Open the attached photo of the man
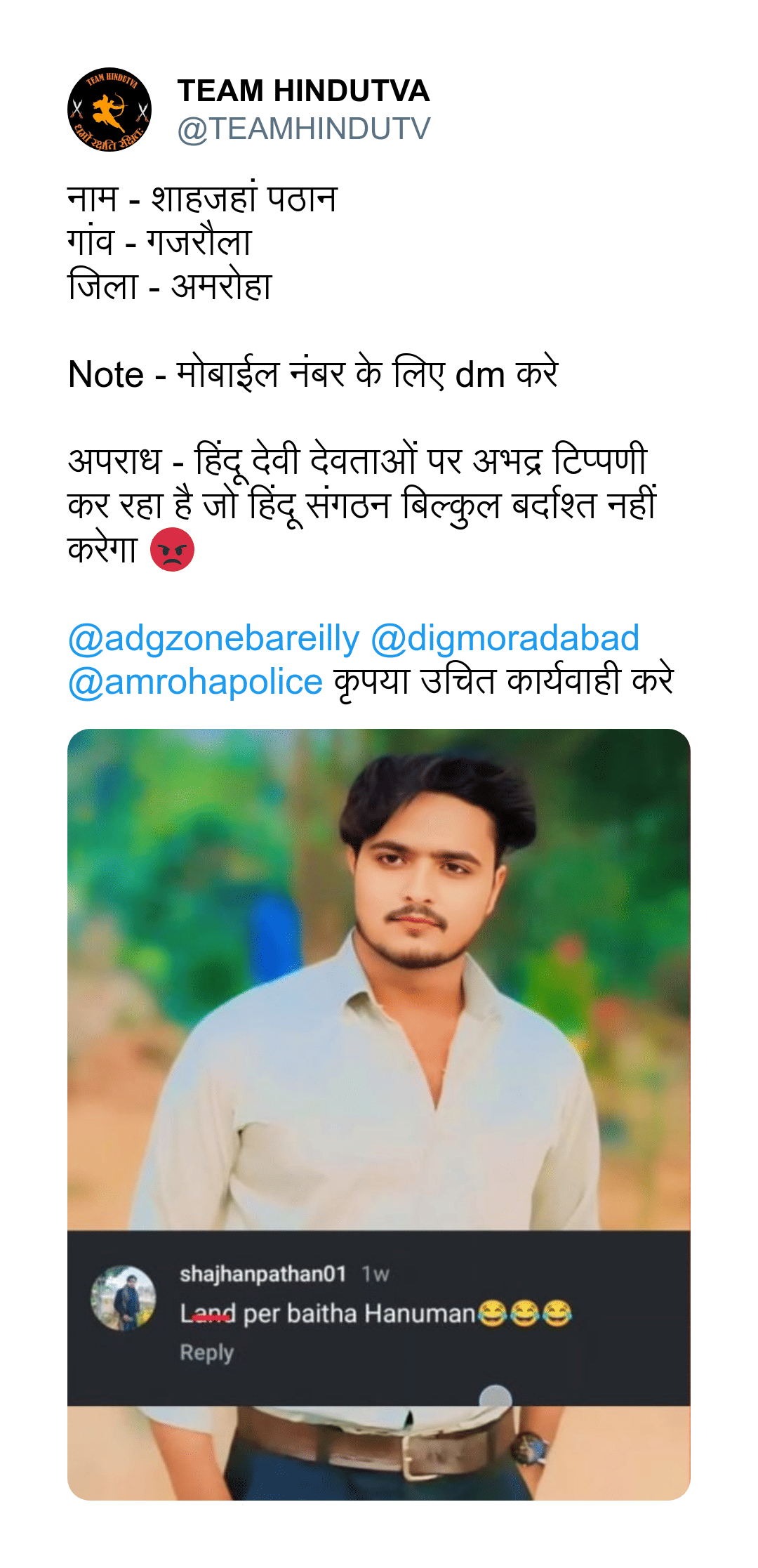This screenshot has width=758, height=1568. pyautogui.click(x=379, y=1114)
